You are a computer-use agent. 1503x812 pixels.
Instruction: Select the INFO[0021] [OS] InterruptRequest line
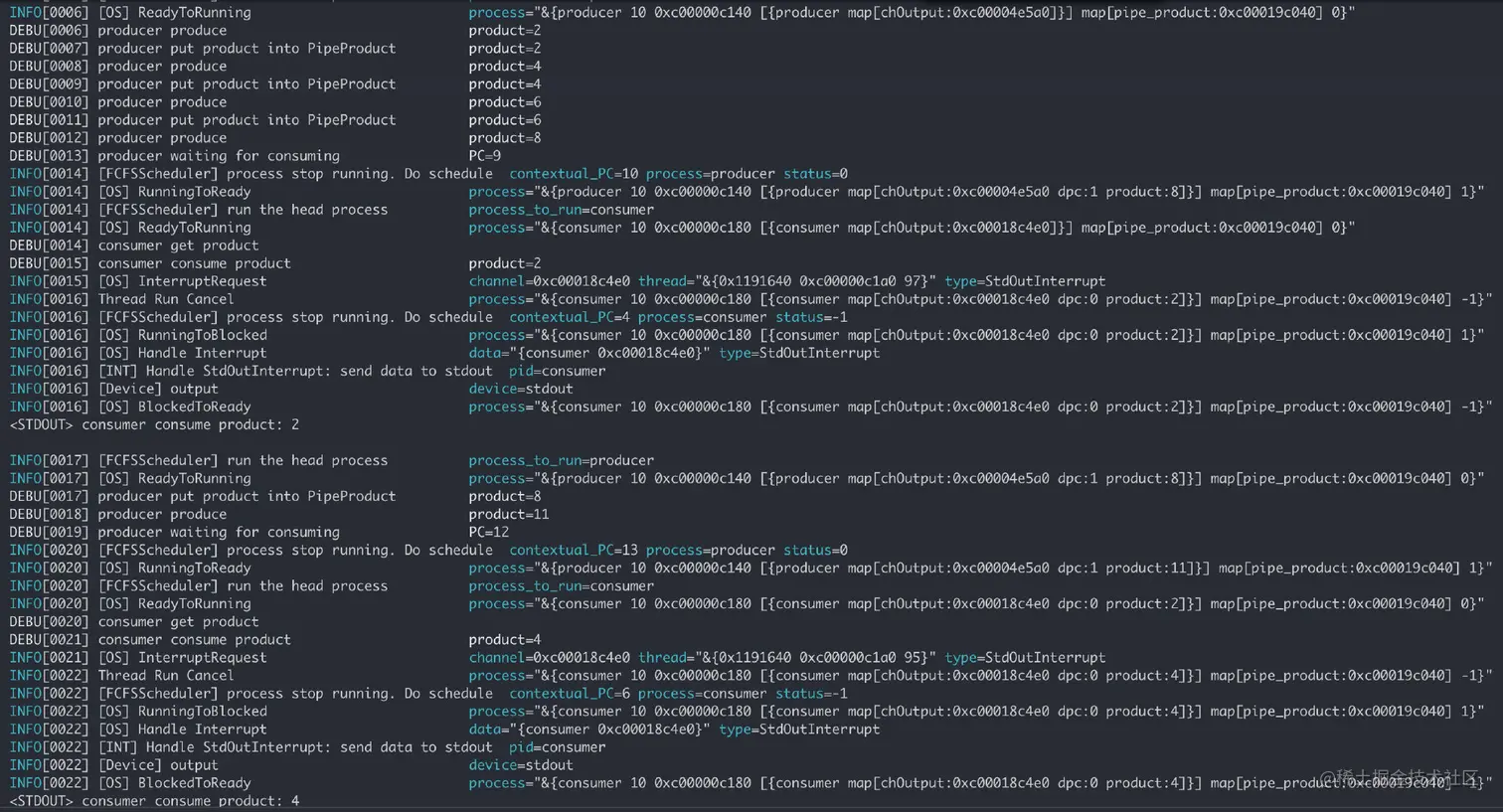557,657
